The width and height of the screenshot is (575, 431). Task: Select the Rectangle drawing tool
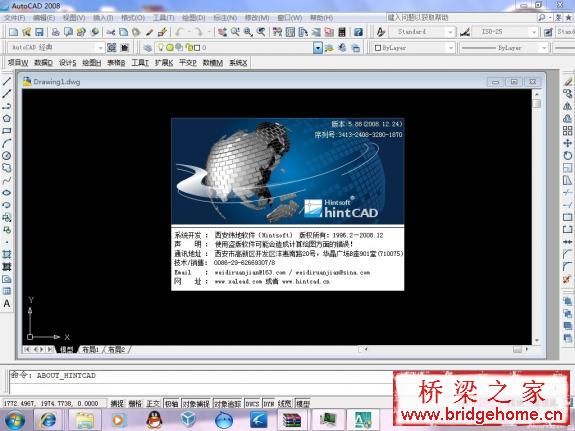(x=7, y=131)
